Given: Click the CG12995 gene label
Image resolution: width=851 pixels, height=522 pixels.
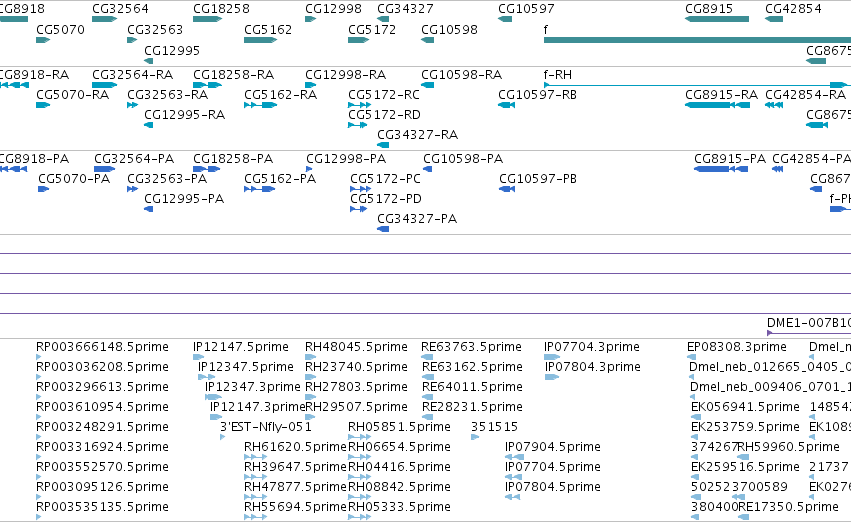Looking at the screenshot, I should coord(172,50).
